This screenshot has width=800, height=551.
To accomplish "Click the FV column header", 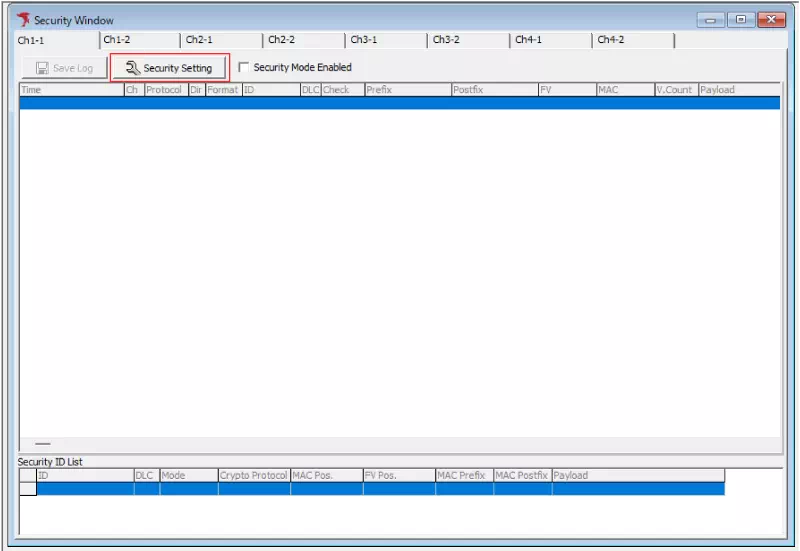I will (567, 90).
